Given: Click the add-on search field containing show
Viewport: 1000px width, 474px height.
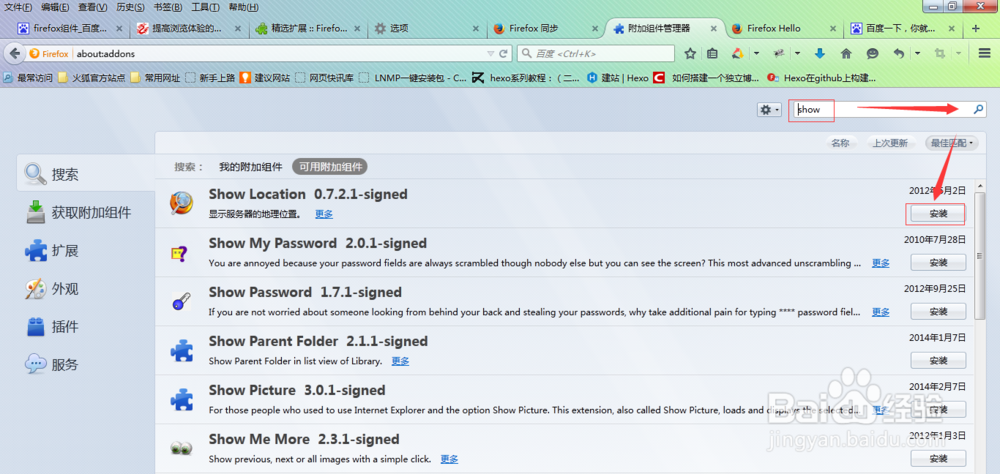Looking at the screenshot, I should (x=890, y=110).
